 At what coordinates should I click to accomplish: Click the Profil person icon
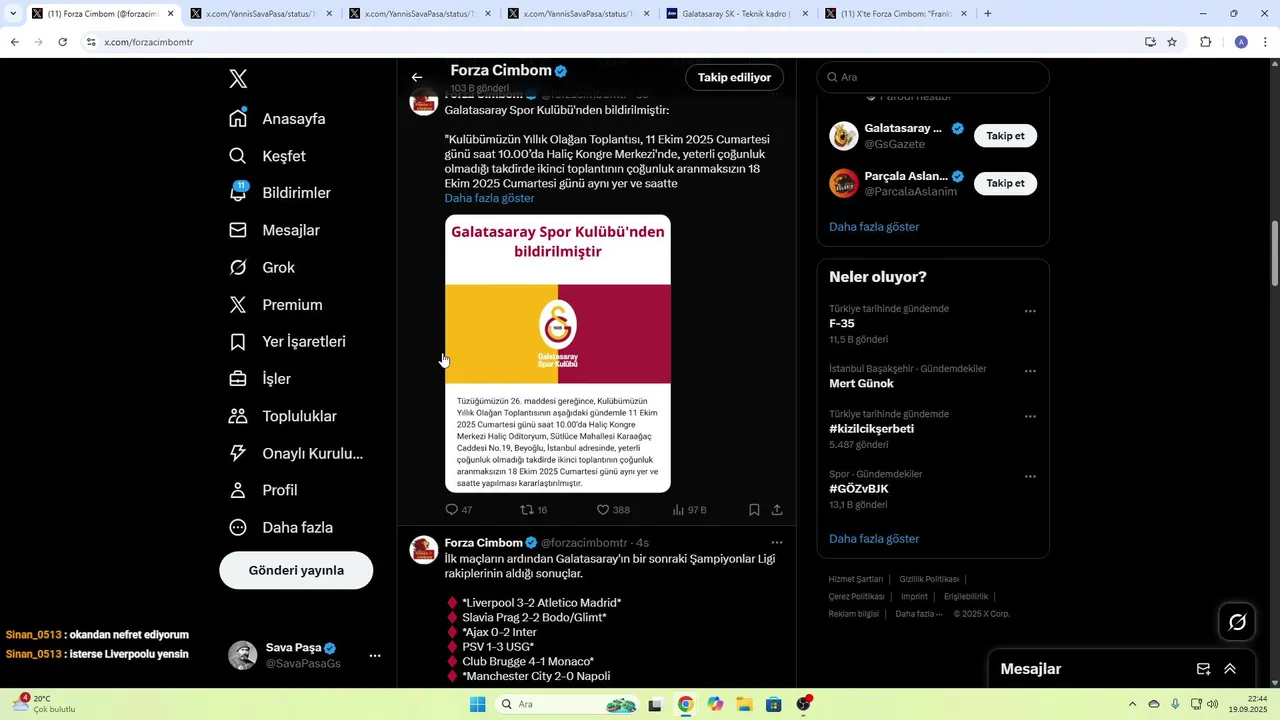(238, 490)
